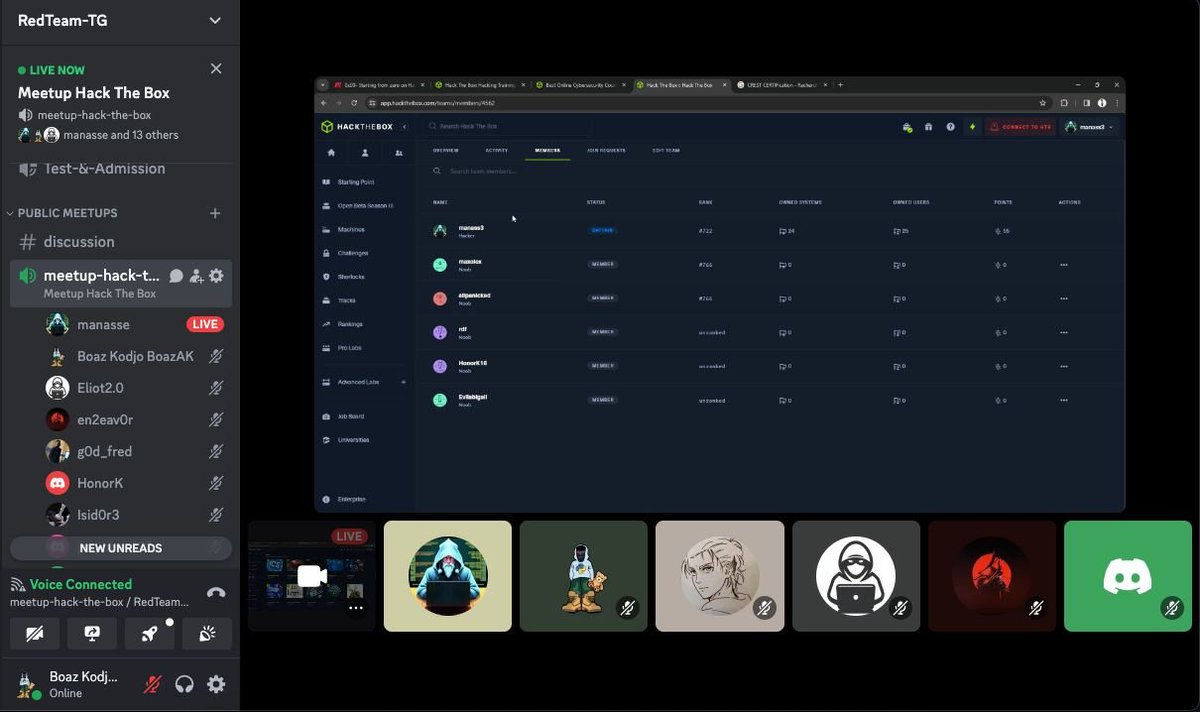
Task: Click the Voice Connected status text
Action: pos(81,584)
